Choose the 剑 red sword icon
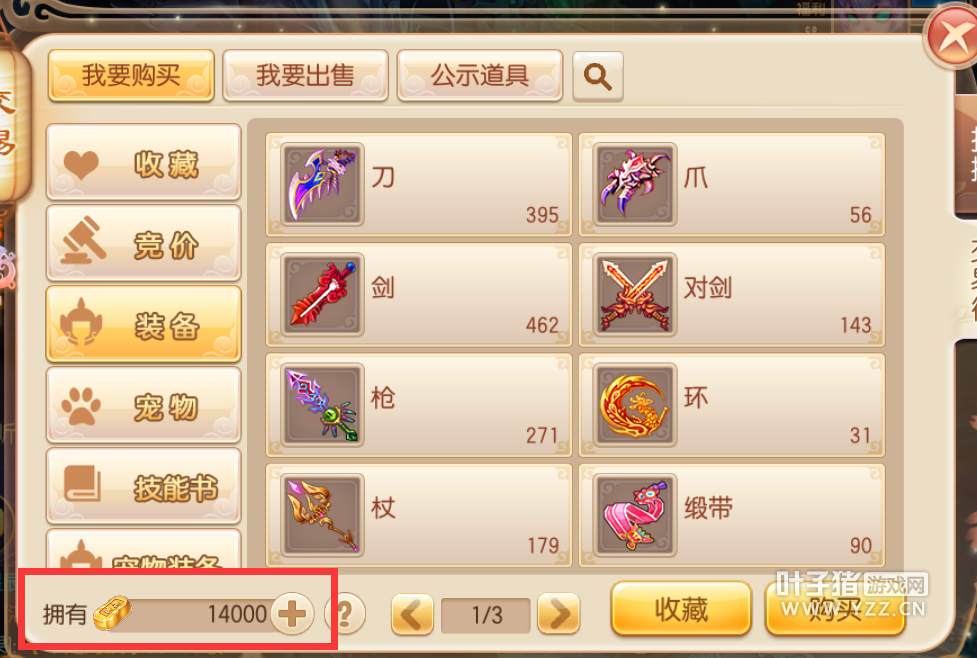Viewport: 977px width, 658px height. [322, 294]
